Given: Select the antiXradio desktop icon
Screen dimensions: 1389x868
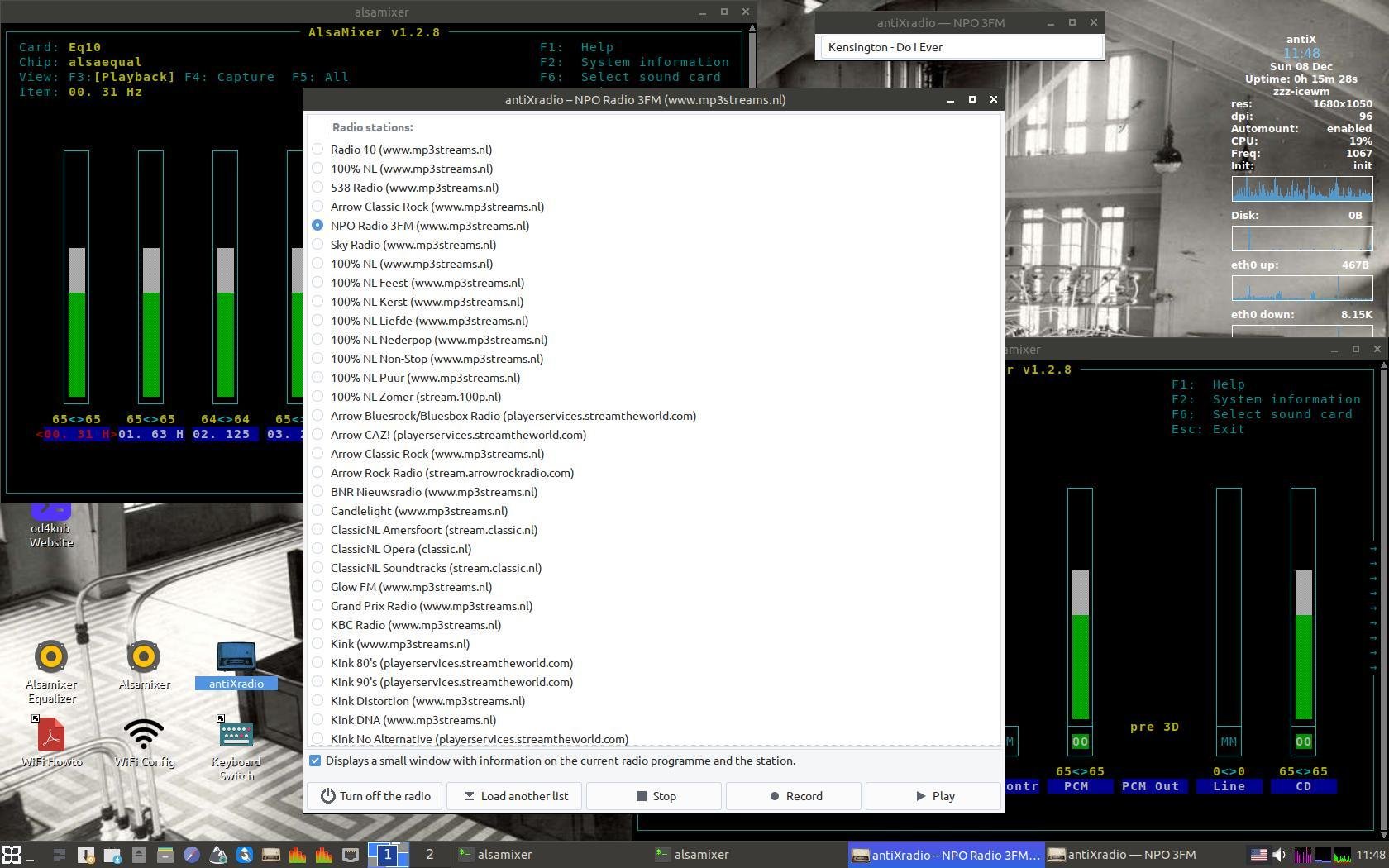Looking at the screenshot, I should pos(236,665).
